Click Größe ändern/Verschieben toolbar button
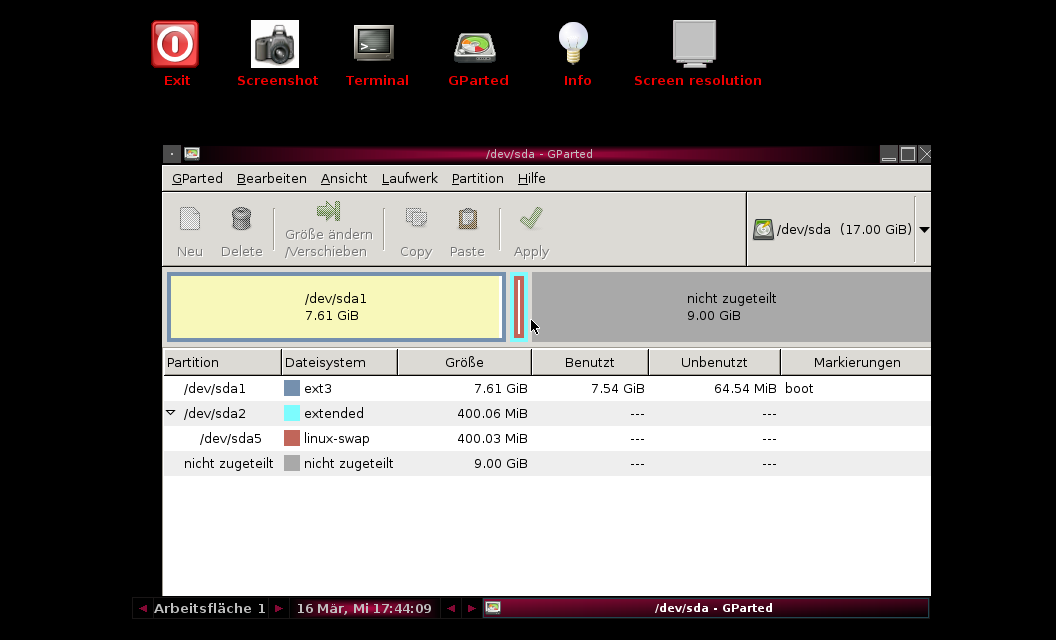 tap(329, 230)
